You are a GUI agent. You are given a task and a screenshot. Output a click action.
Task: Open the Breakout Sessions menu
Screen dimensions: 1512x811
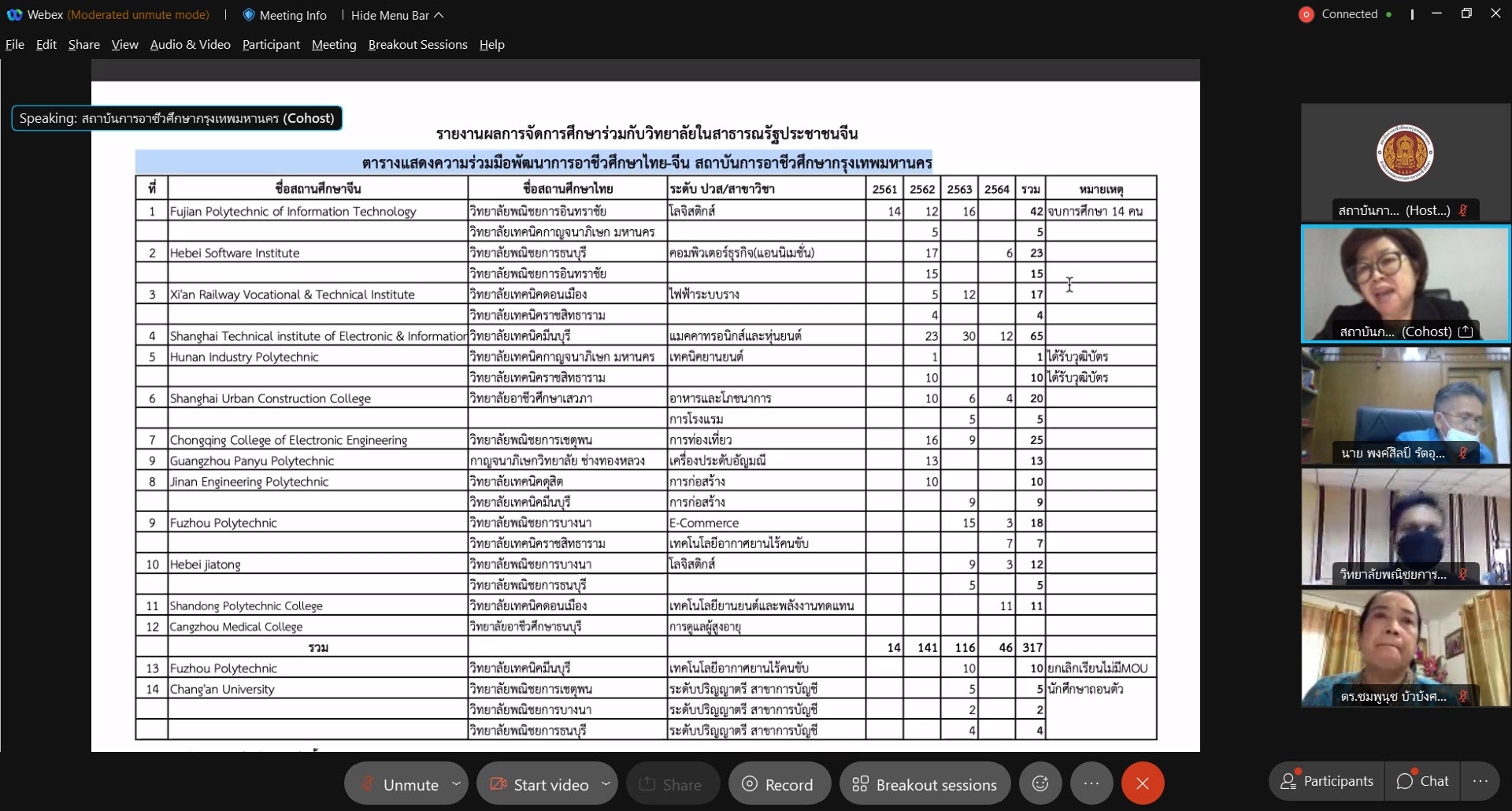418,45
